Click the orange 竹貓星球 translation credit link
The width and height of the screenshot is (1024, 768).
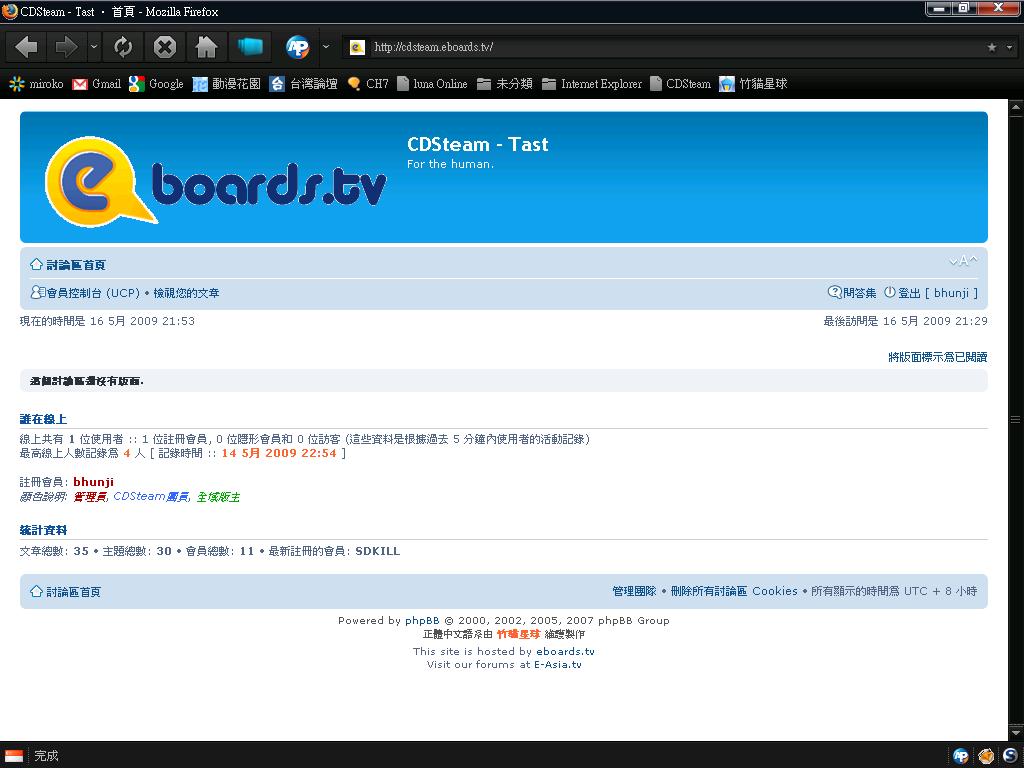519,634
